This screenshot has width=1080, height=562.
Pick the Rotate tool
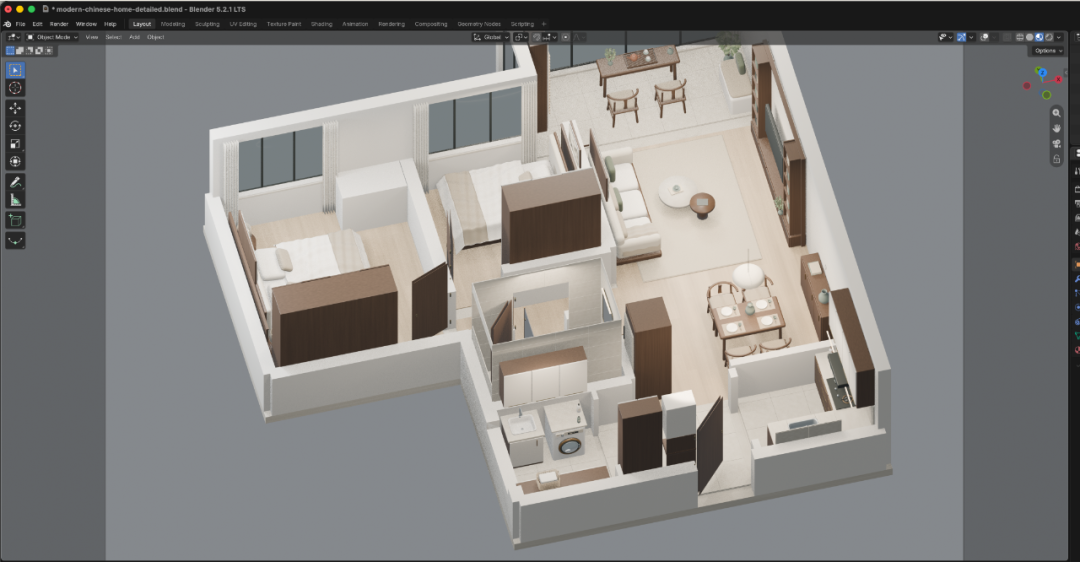click(15, 126)
